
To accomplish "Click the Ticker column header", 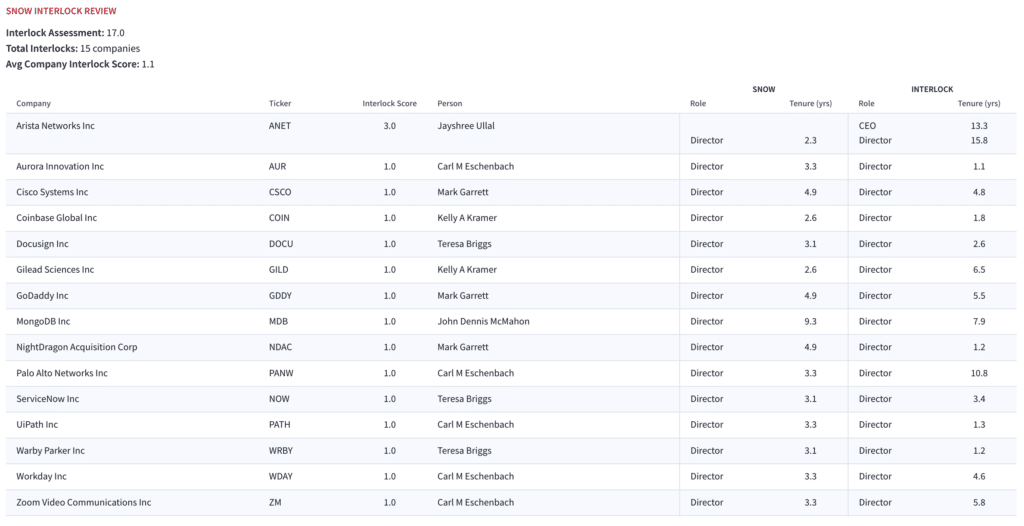I will (280, 103).
